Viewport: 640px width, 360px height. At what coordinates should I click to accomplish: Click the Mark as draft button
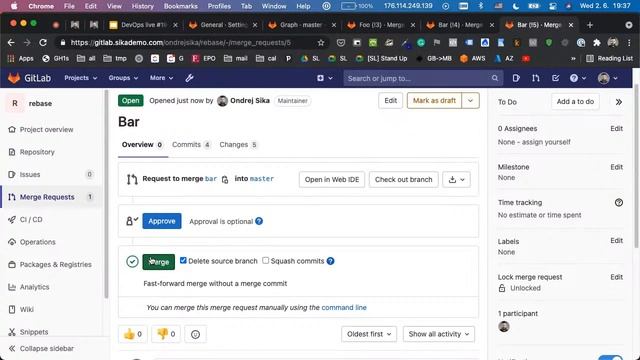434,101
